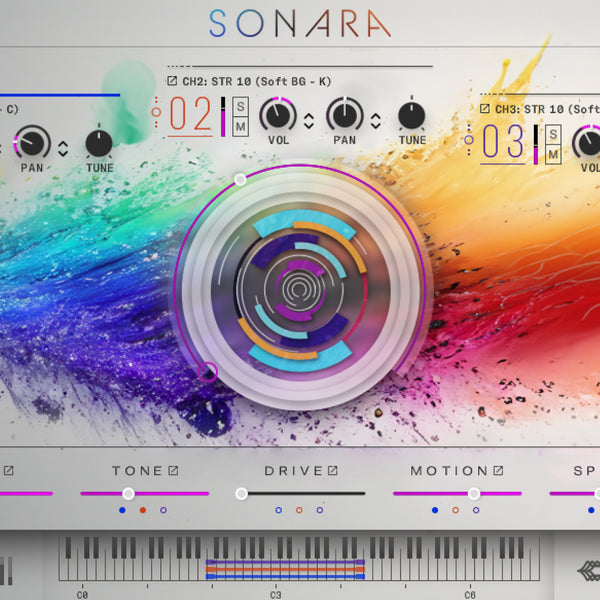Click the C0 keyboard marker label
The width and height of the screenshot is (600, 600).
[82, 595]
